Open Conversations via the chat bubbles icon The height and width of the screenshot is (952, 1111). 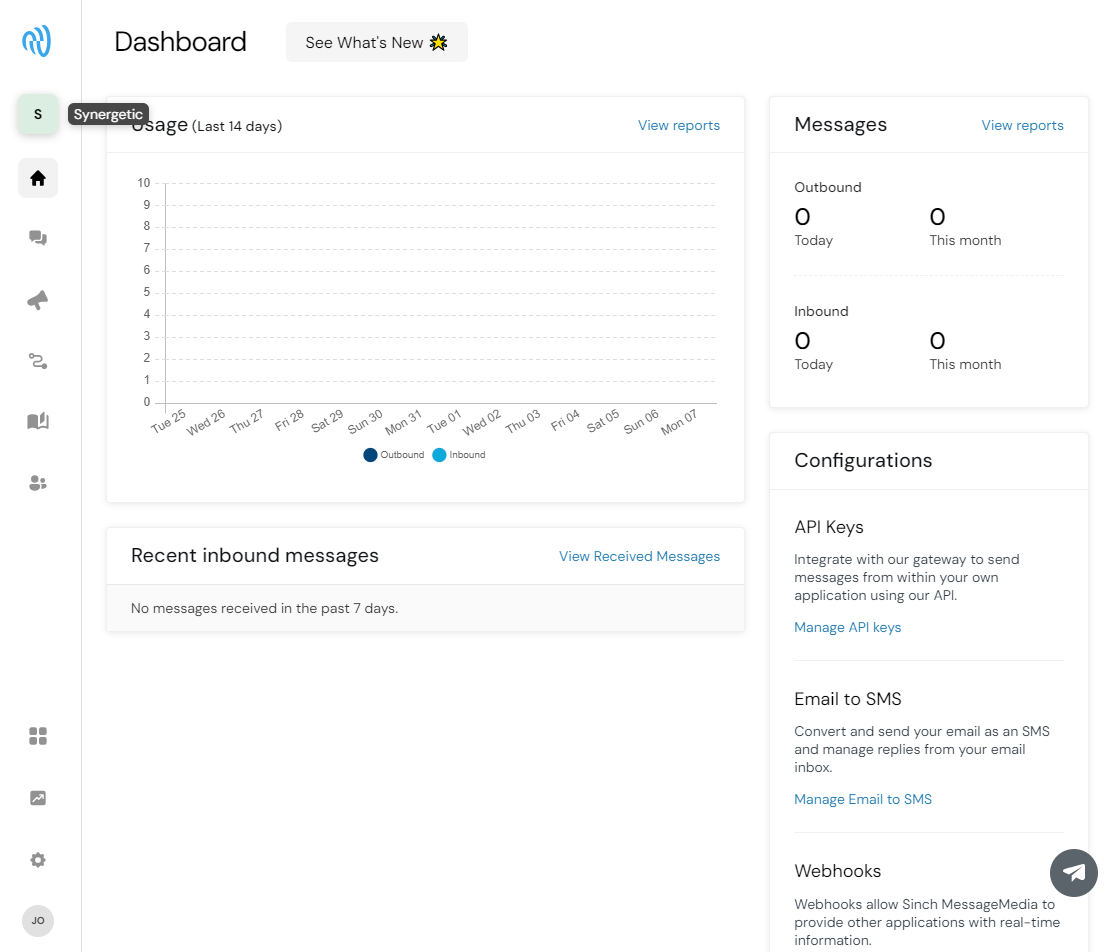(37, 238)
